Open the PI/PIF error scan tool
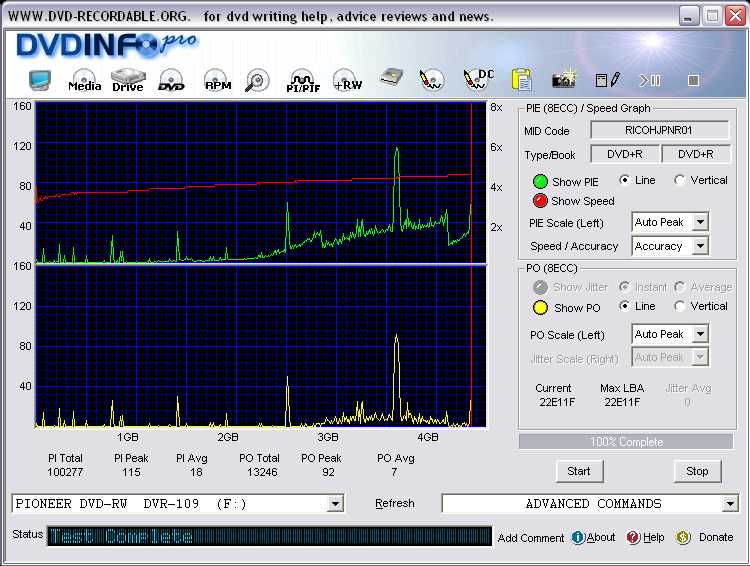 (303, 81)
